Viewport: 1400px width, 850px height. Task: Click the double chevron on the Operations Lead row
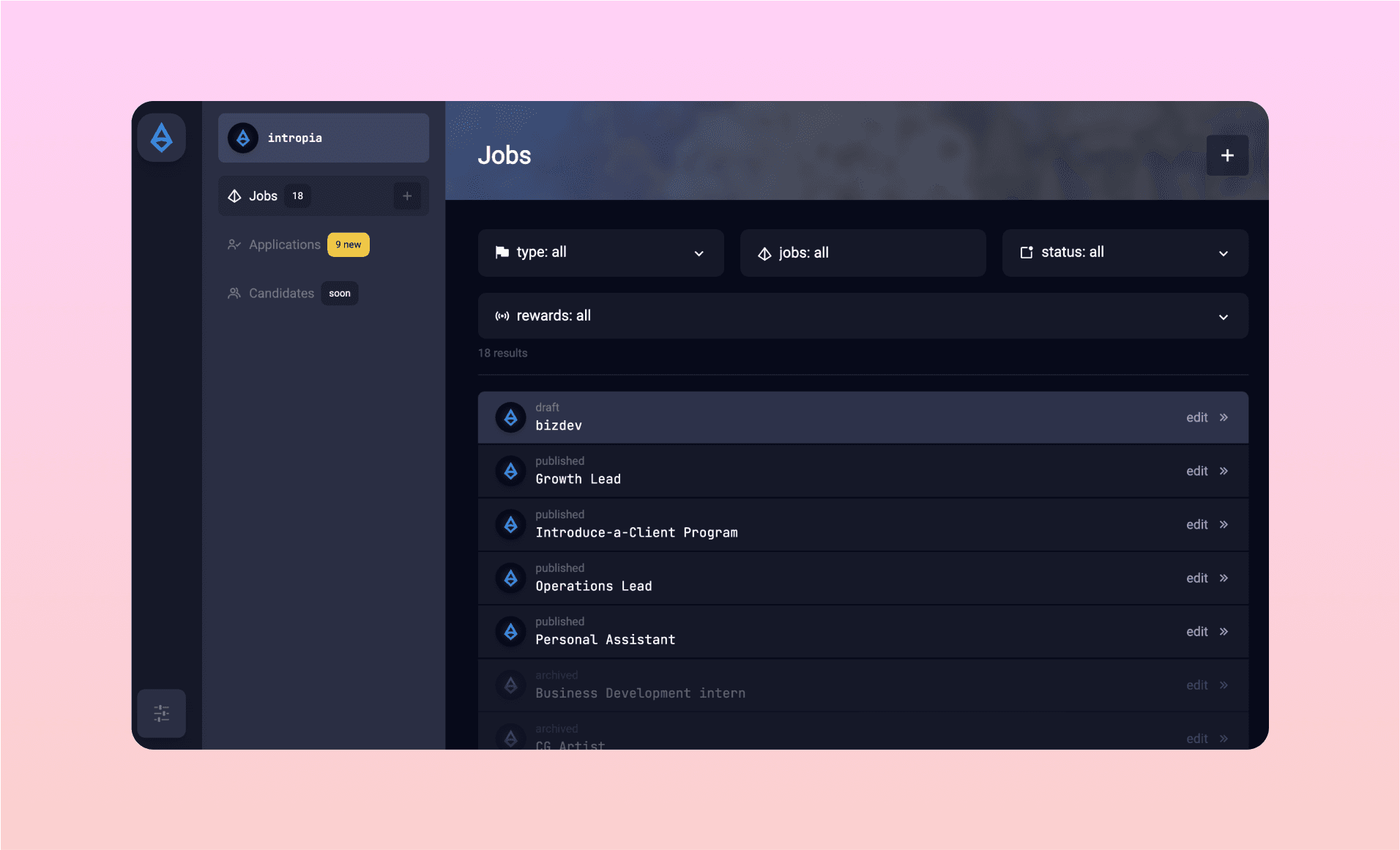1224,578
